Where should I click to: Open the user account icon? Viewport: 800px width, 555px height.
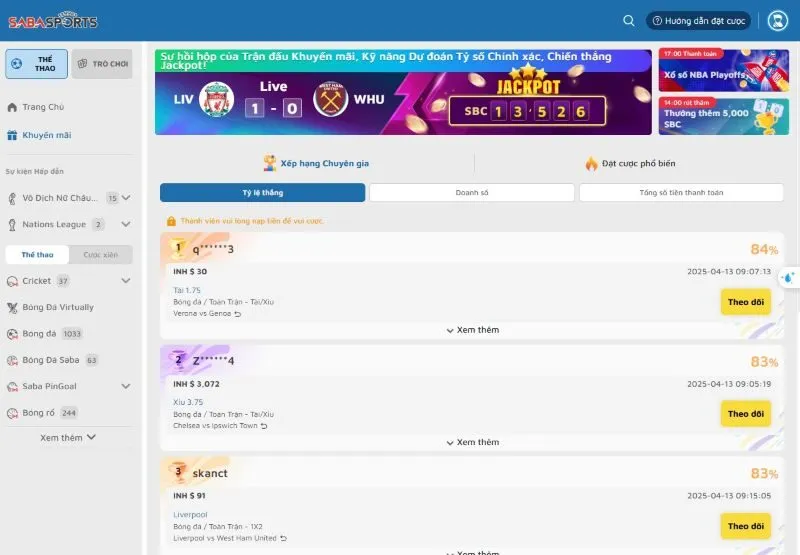pos(777,20)
